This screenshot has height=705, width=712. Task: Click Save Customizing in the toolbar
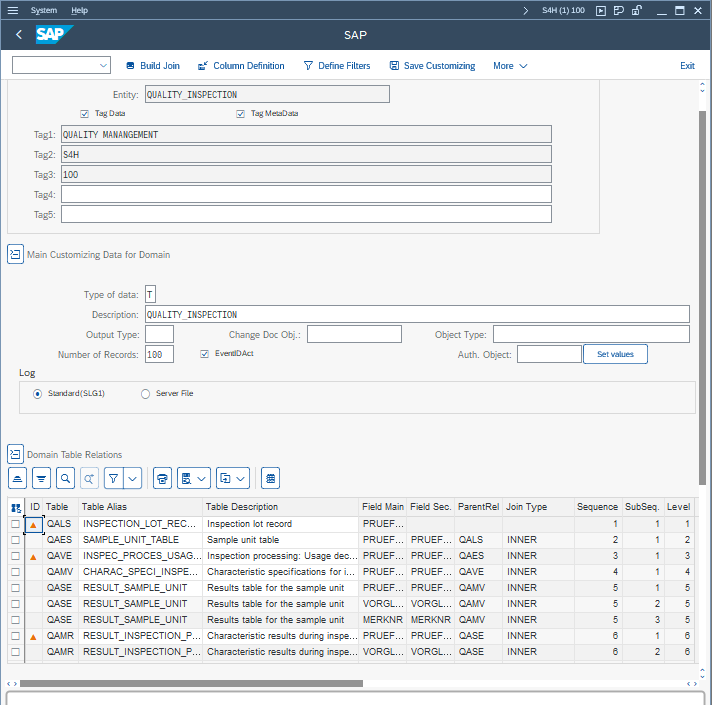(432, 66)
